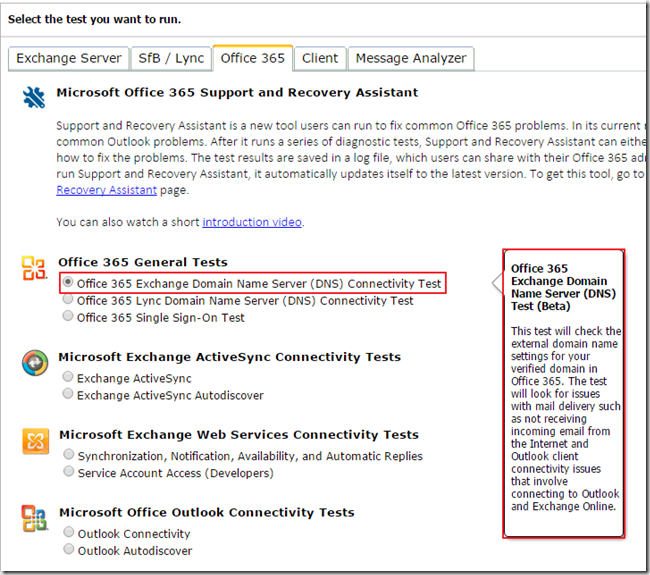Click the Exchange ActiveSync Connectivity Tests icon
This screenshot has width=650, height=575.
click(x=34, y=362)
